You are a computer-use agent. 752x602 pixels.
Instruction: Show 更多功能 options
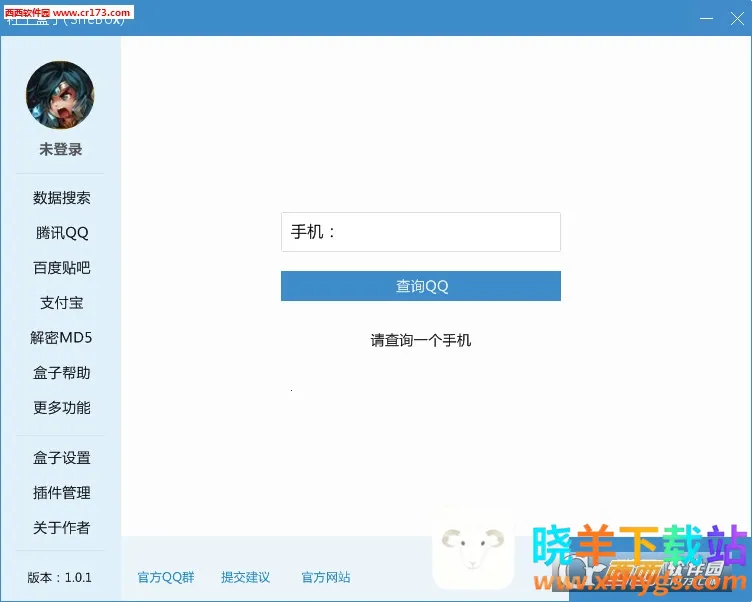coord(61,408)
